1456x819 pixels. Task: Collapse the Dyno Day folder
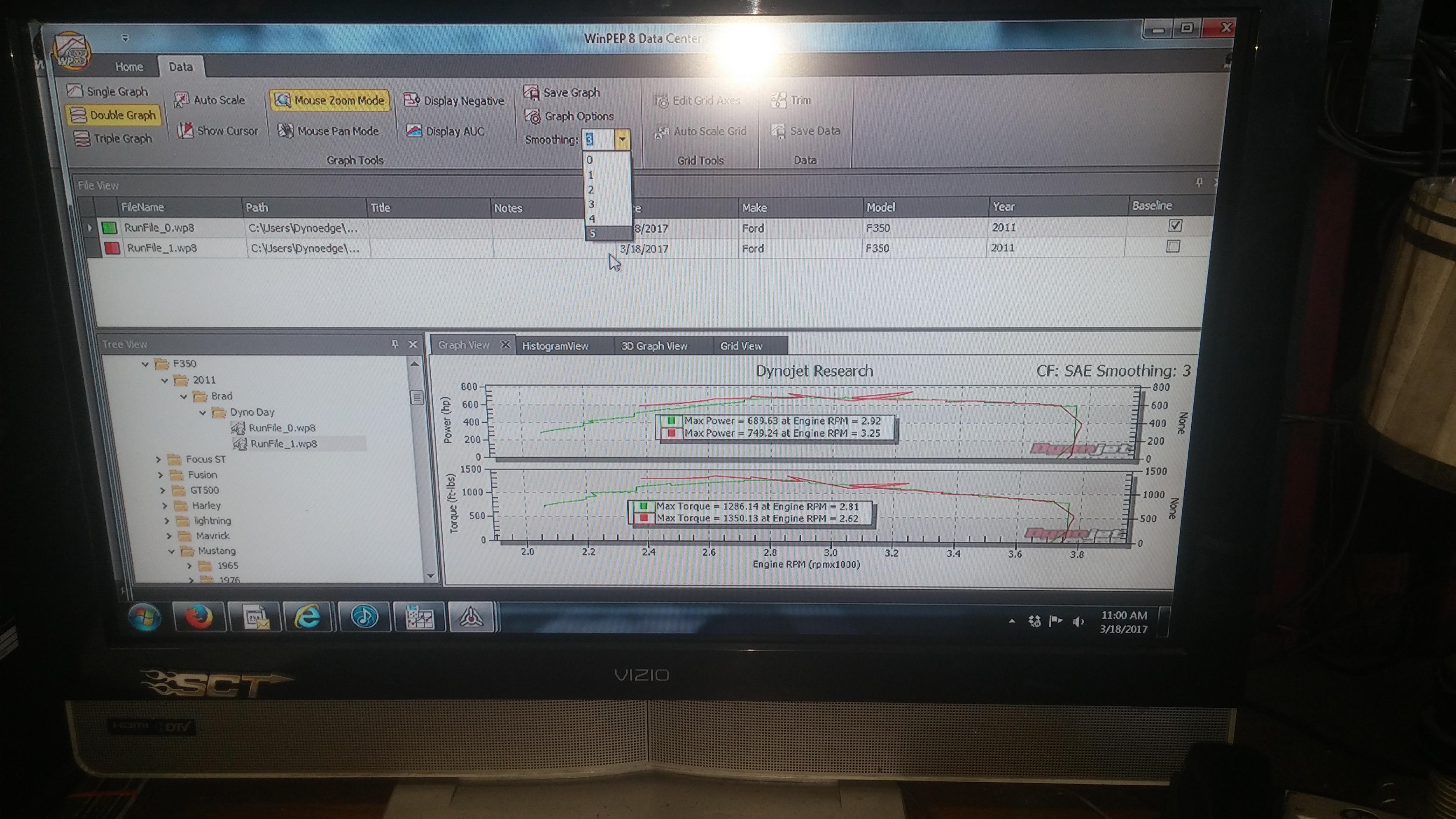pos(202,412)
